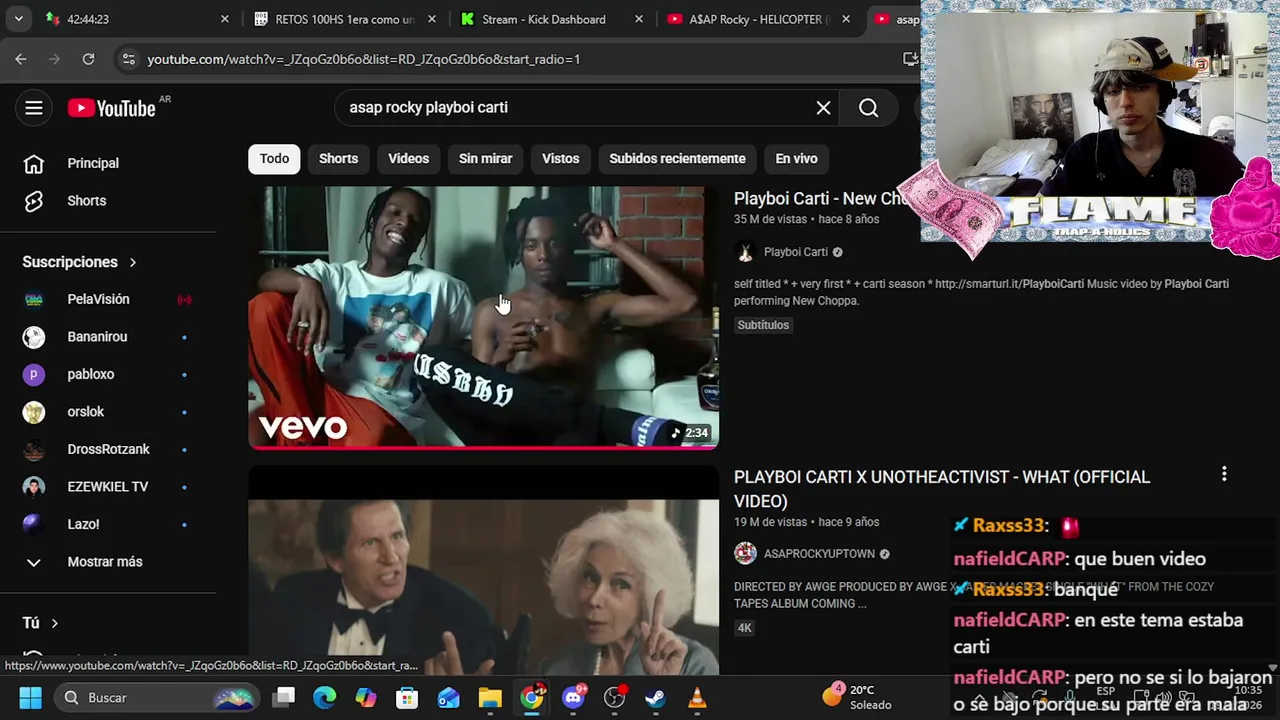1280x720 pixels.
Task: Select the Sin mirar filter chip
Action: tap(485, 159)
